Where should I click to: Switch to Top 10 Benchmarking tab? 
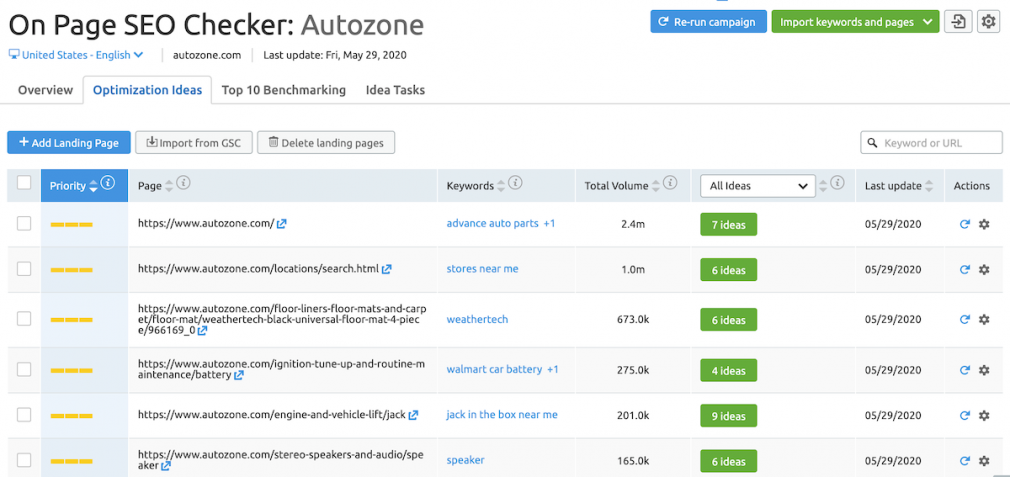(x=283, y=90)
